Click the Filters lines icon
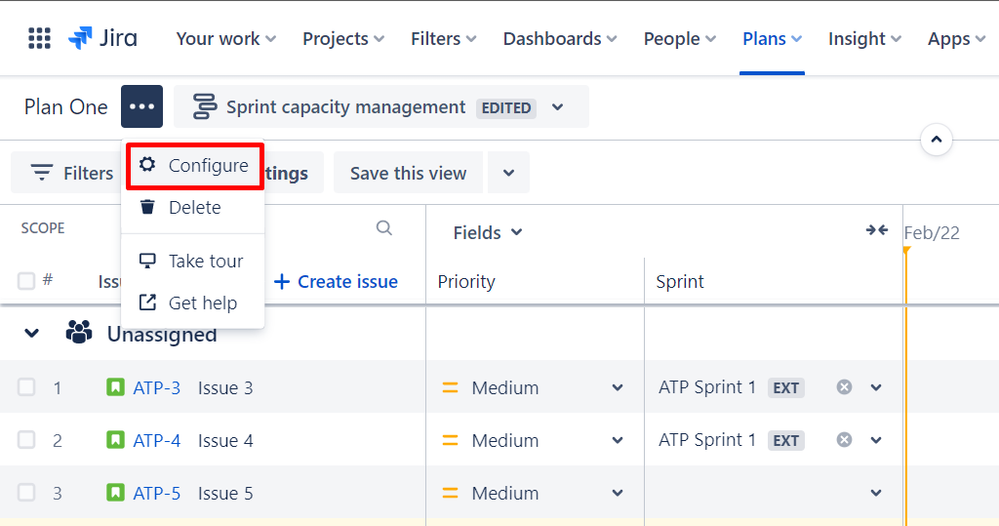 (42, 173)
